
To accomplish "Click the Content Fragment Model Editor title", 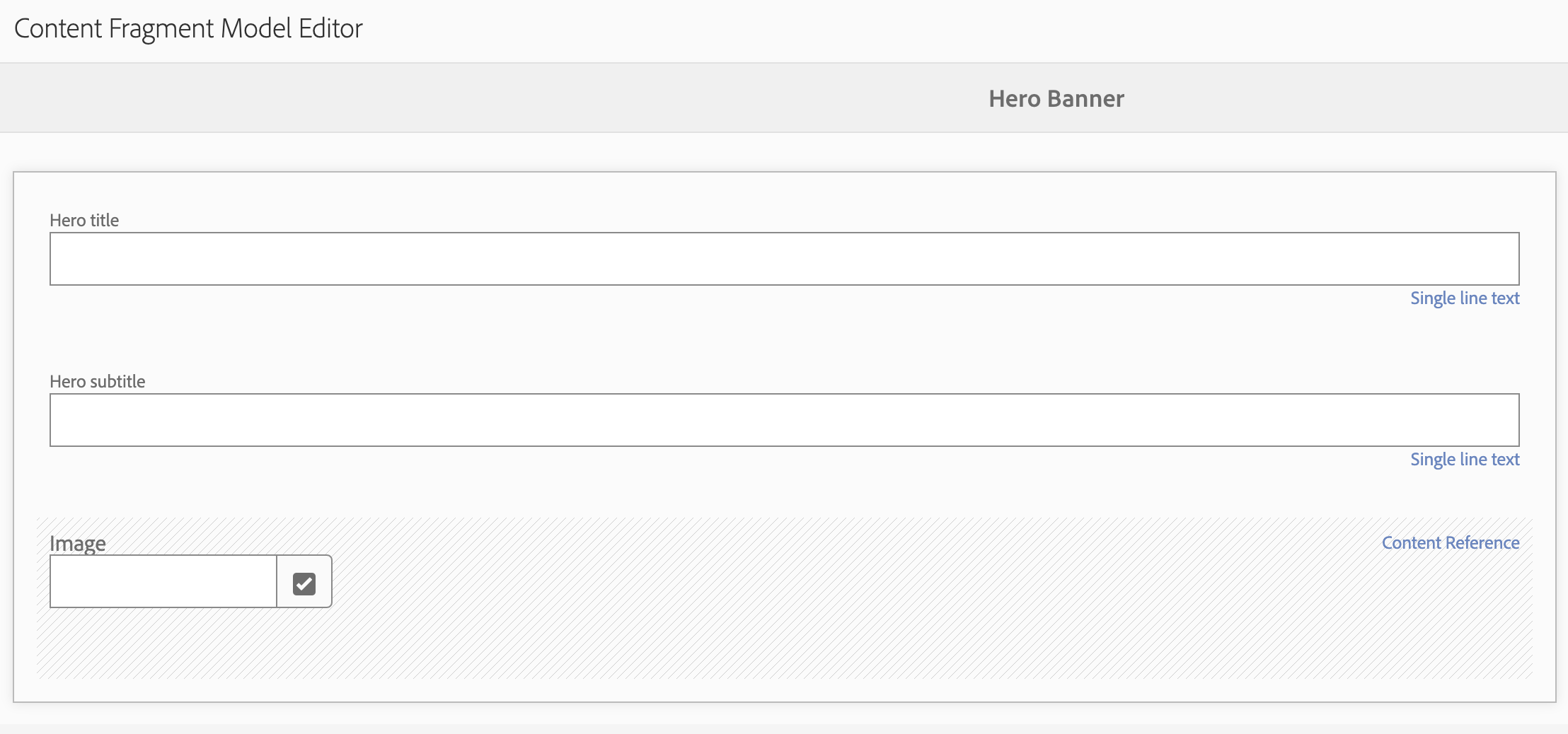I will click(188, 28).
